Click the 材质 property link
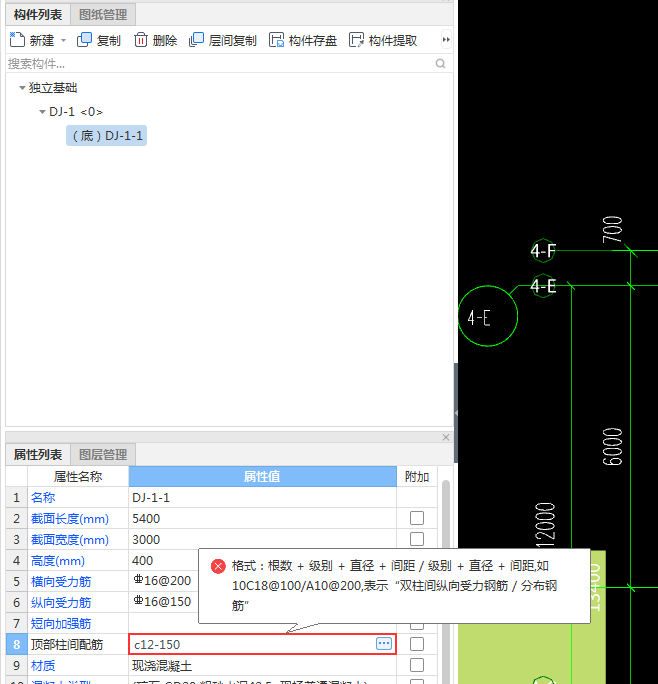 (x=43, y=665)
